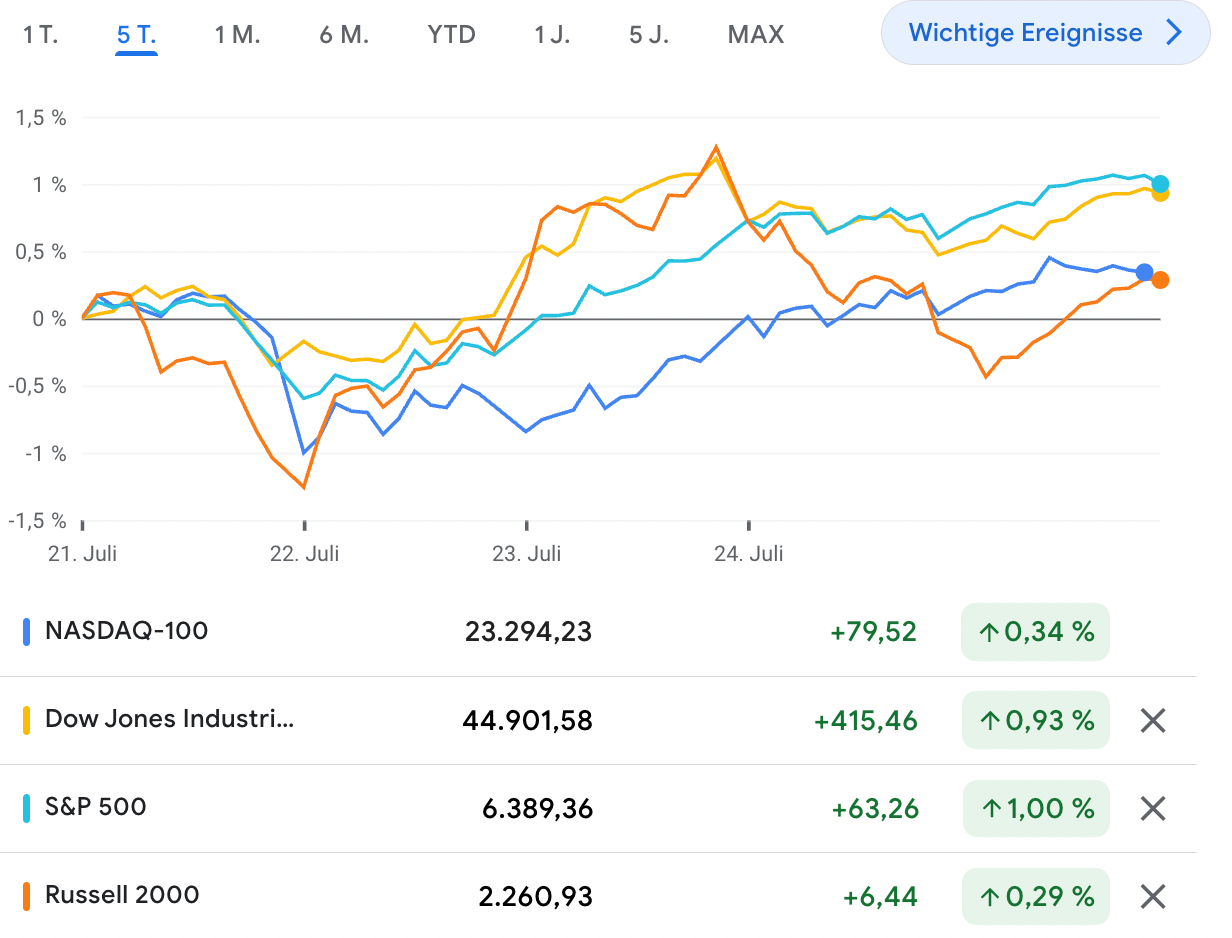Click the 1 % y-axis label
The height and width of the screenshot is (938, 1232).
52,185
